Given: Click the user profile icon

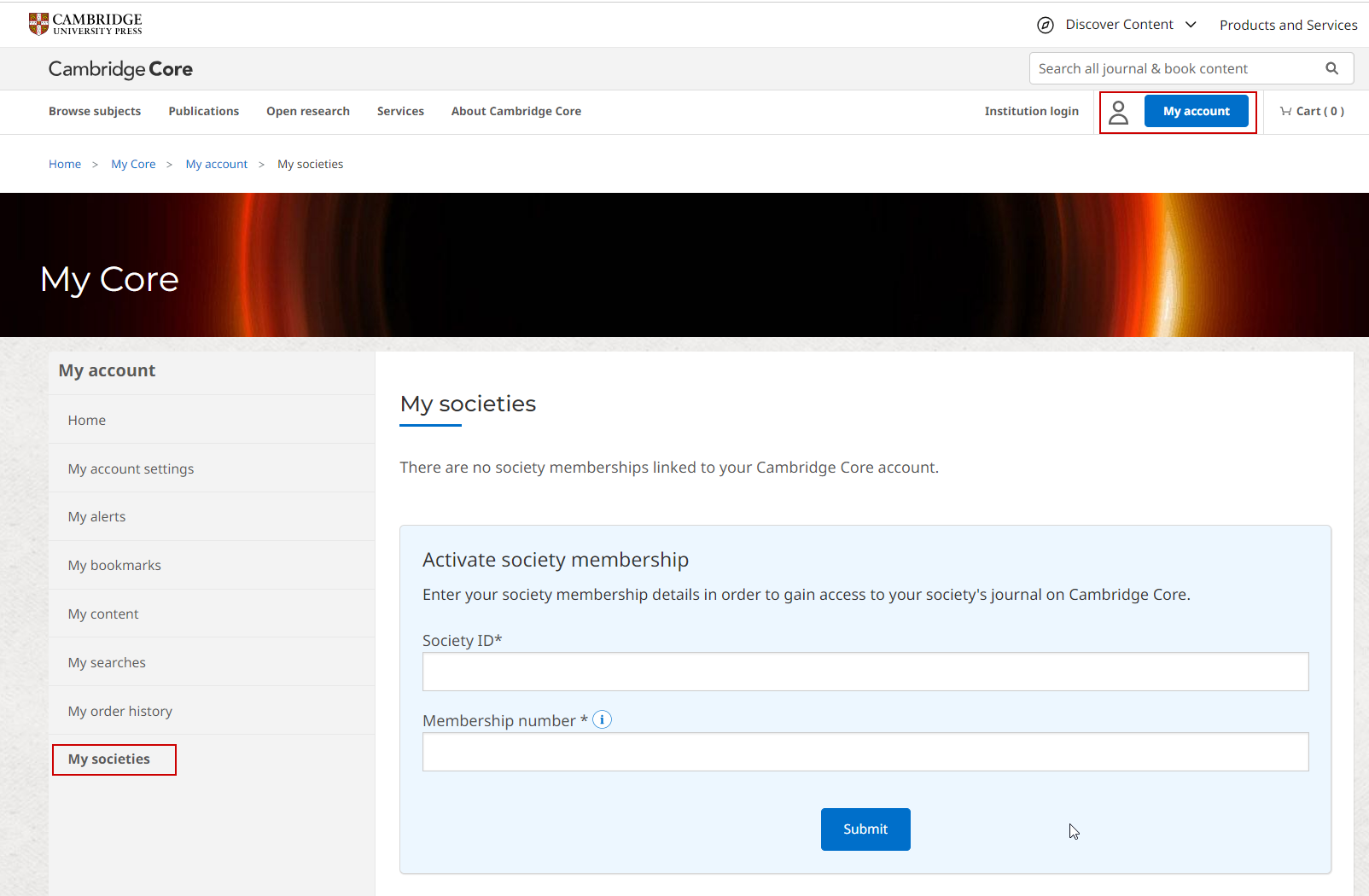Looking at the screenshot, I should (x=1118, y=112).
